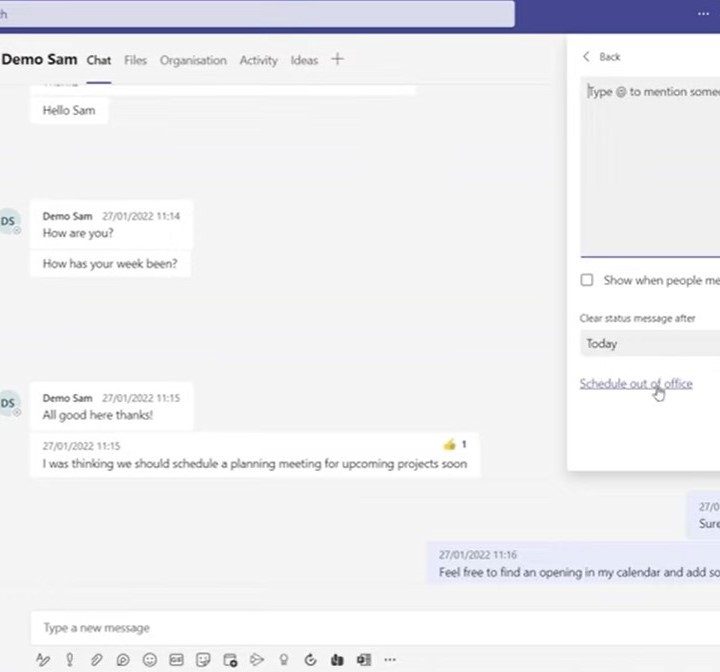Open more messaging extensions ellipsis

coord(390,660)
